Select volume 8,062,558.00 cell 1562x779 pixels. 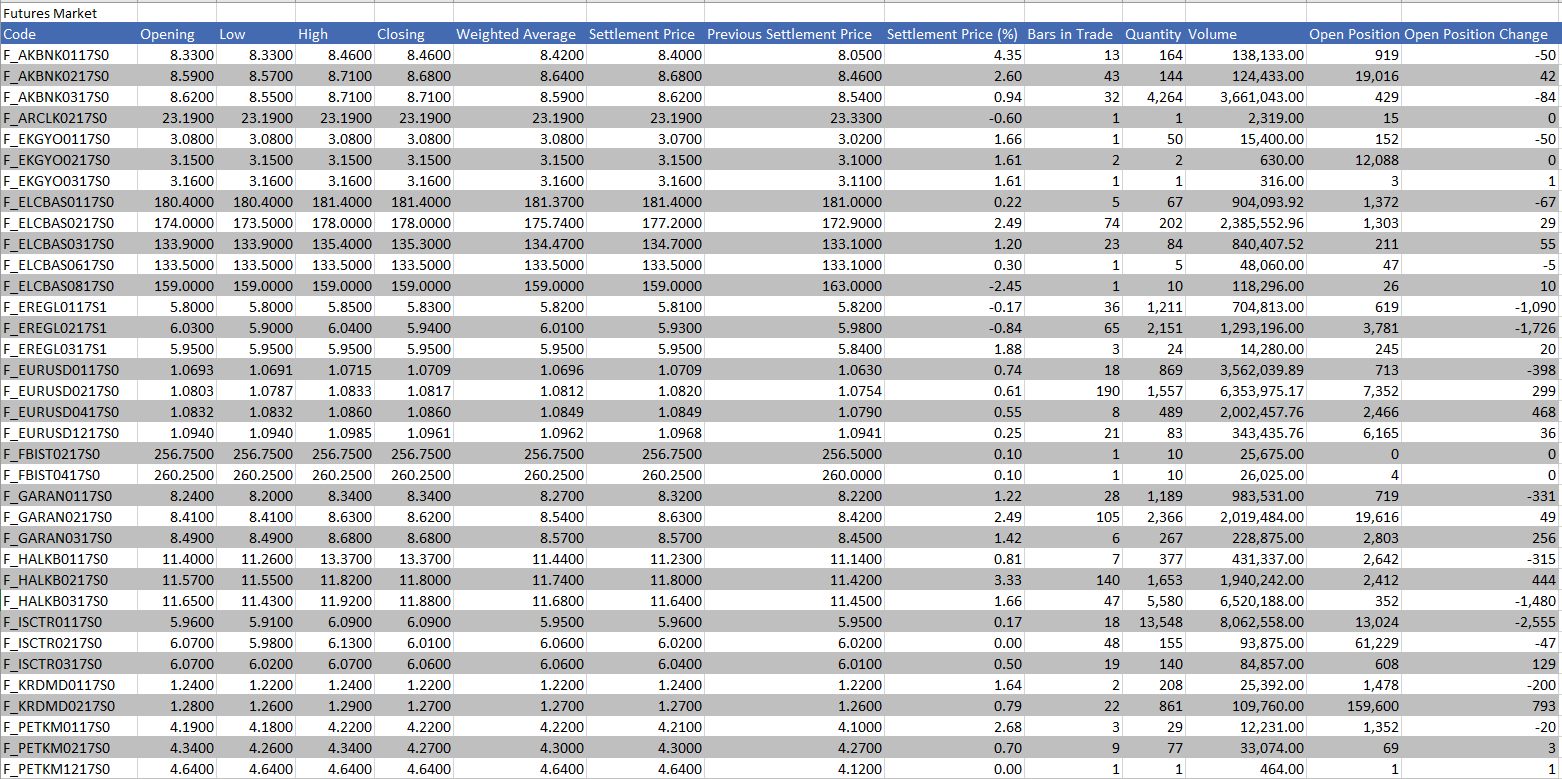tap(1246, 622)
